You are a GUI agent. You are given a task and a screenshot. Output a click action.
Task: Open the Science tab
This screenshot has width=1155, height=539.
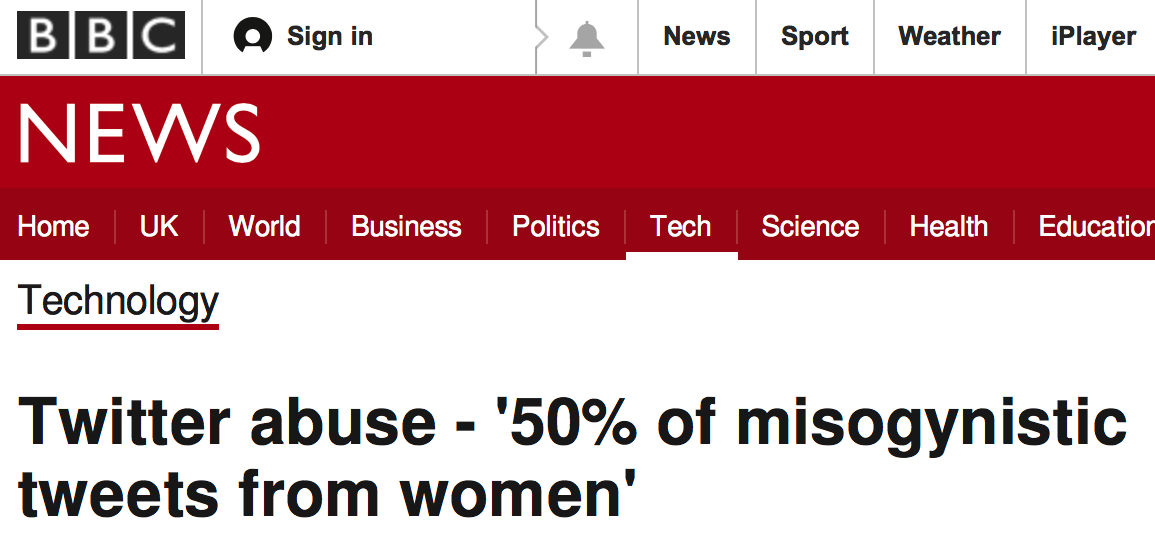pyautogui.click(x=810, y=227)
